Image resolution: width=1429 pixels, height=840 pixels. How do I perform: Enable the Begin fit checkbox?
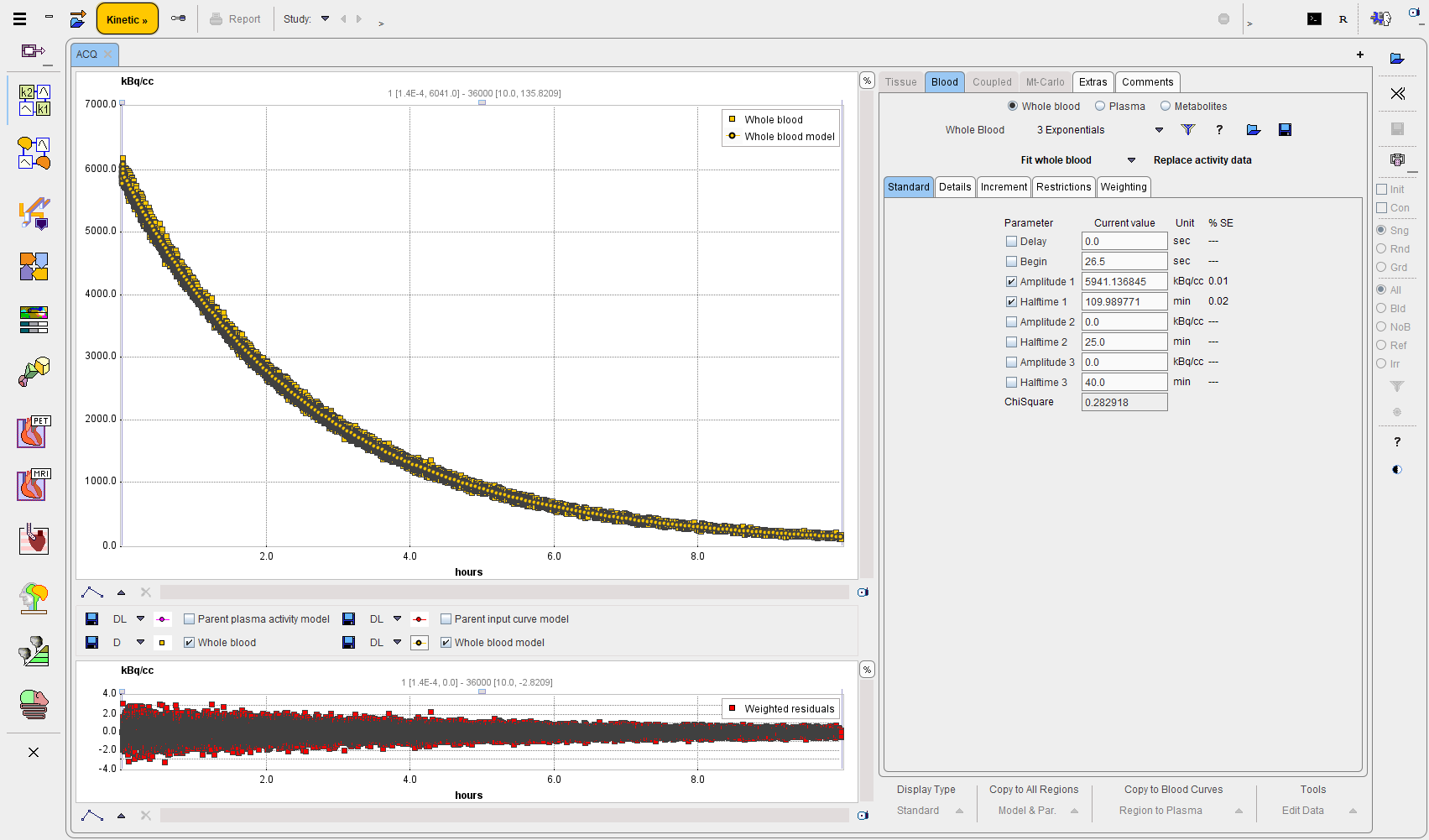[x=1012, y=262]
